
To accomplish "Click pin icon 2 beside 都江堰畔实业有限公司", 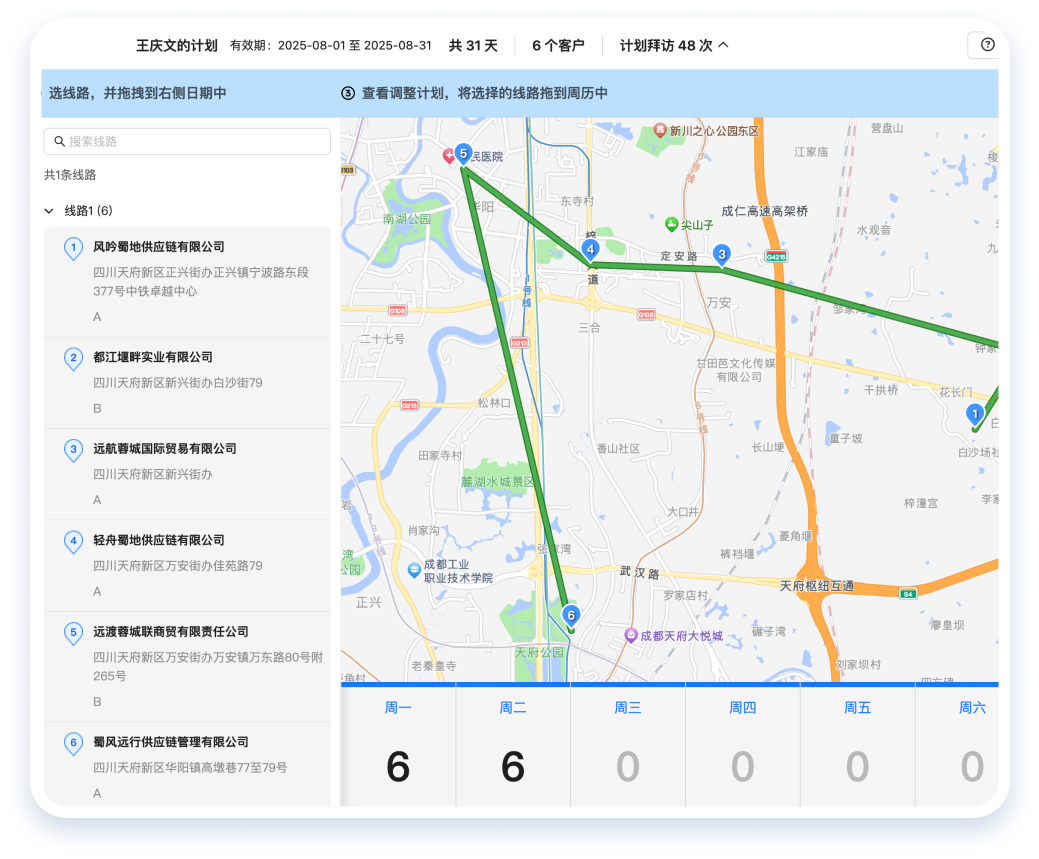I will pos(73,358).
